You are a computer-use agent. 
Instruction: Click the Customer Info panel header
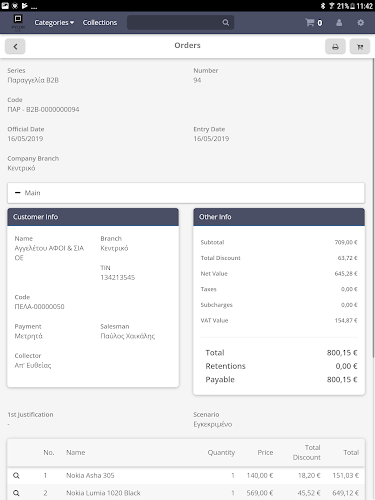[x=93, y=217]
